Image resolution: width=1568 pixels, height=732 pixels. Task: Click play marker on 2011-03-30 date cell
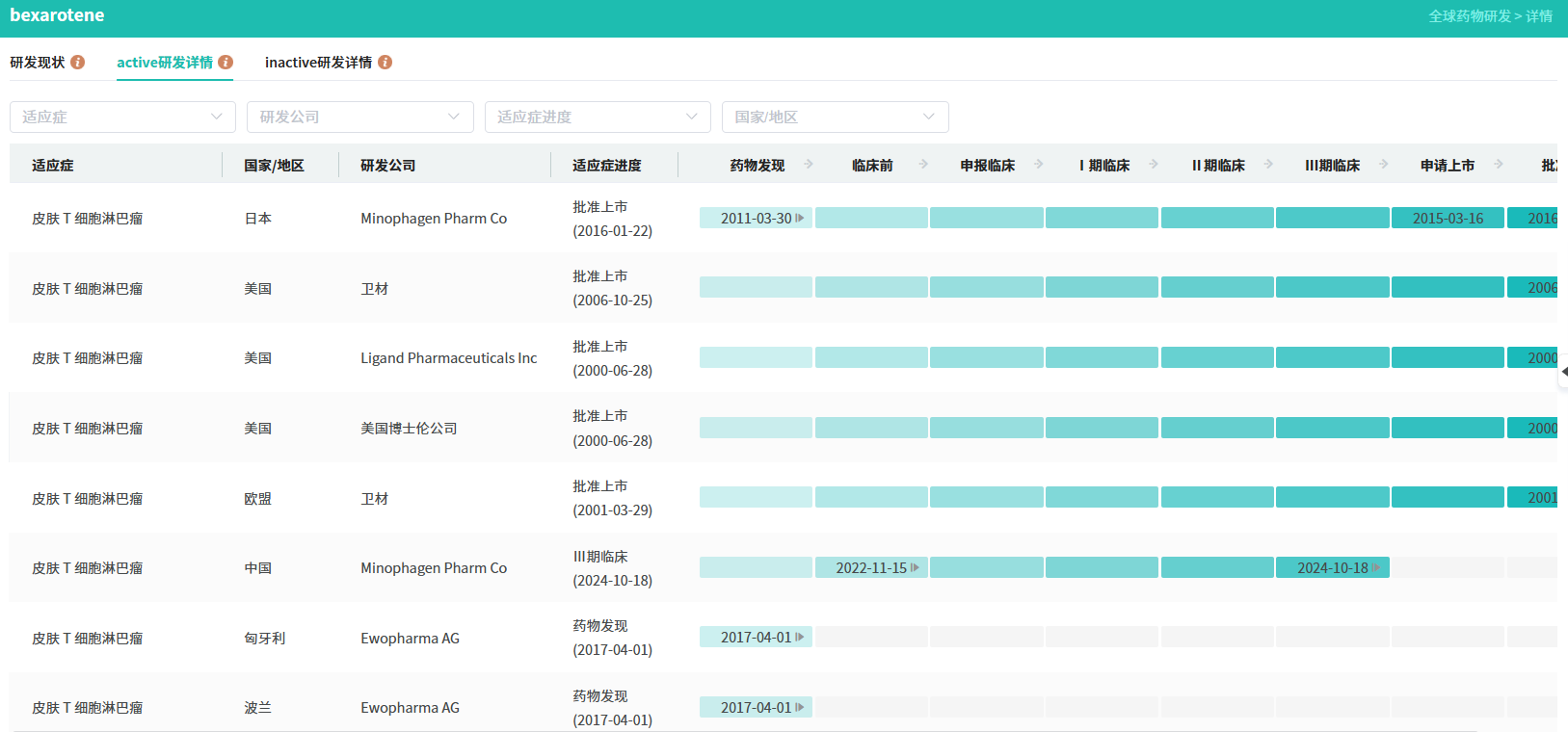[x=800, y=219]
